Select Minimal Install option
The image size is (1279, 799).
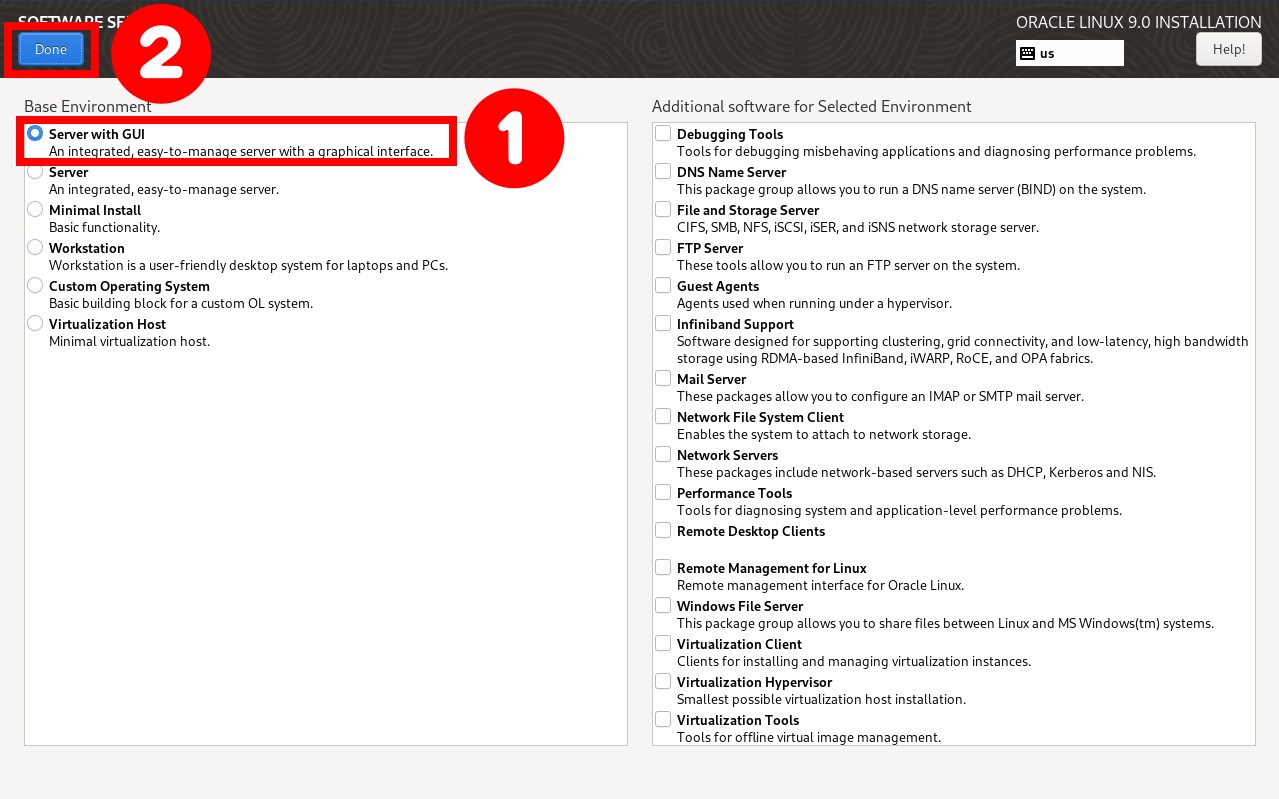click(x=36, y=210)
